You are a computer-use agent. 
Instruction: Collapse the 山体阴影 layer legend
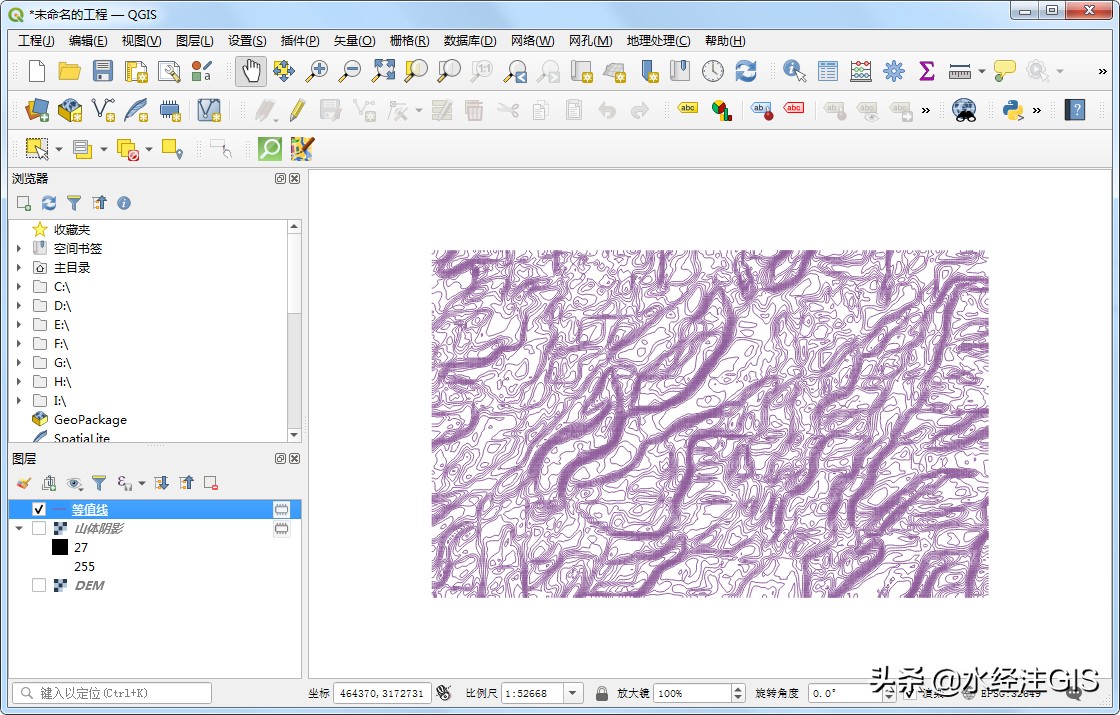(19, 529)
